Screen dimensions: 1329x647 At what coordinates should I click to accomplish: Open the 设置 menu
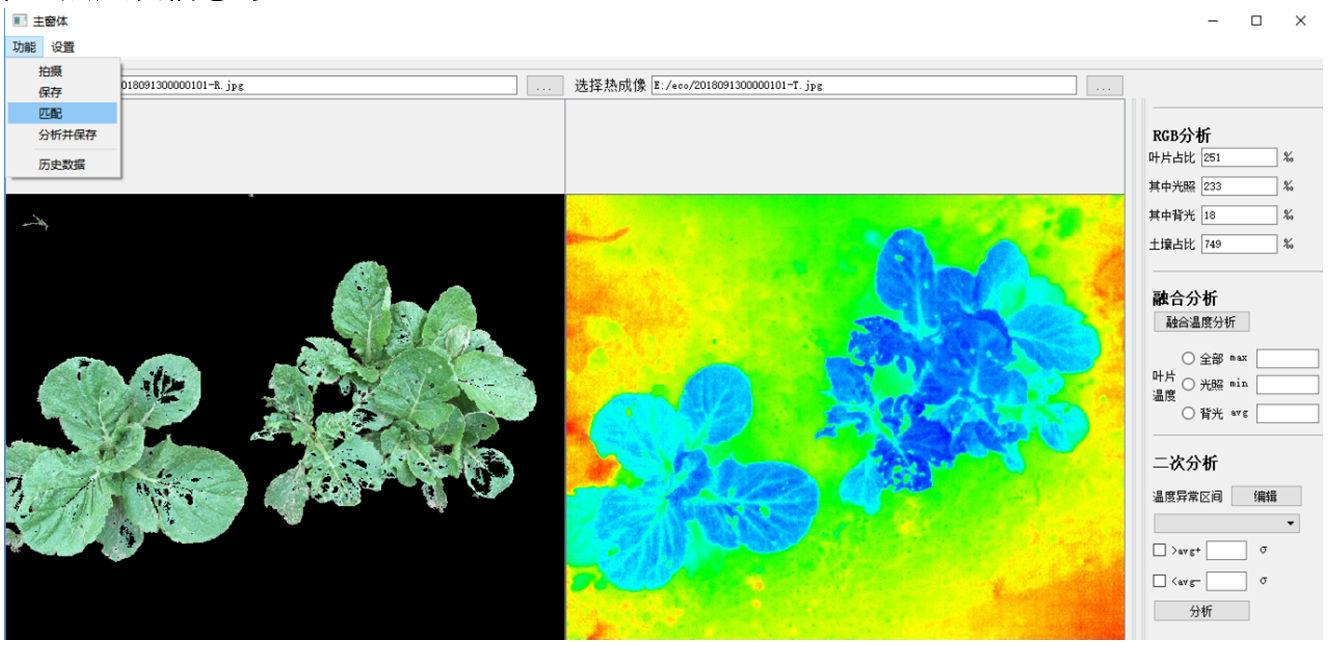[x=63, y=47]
